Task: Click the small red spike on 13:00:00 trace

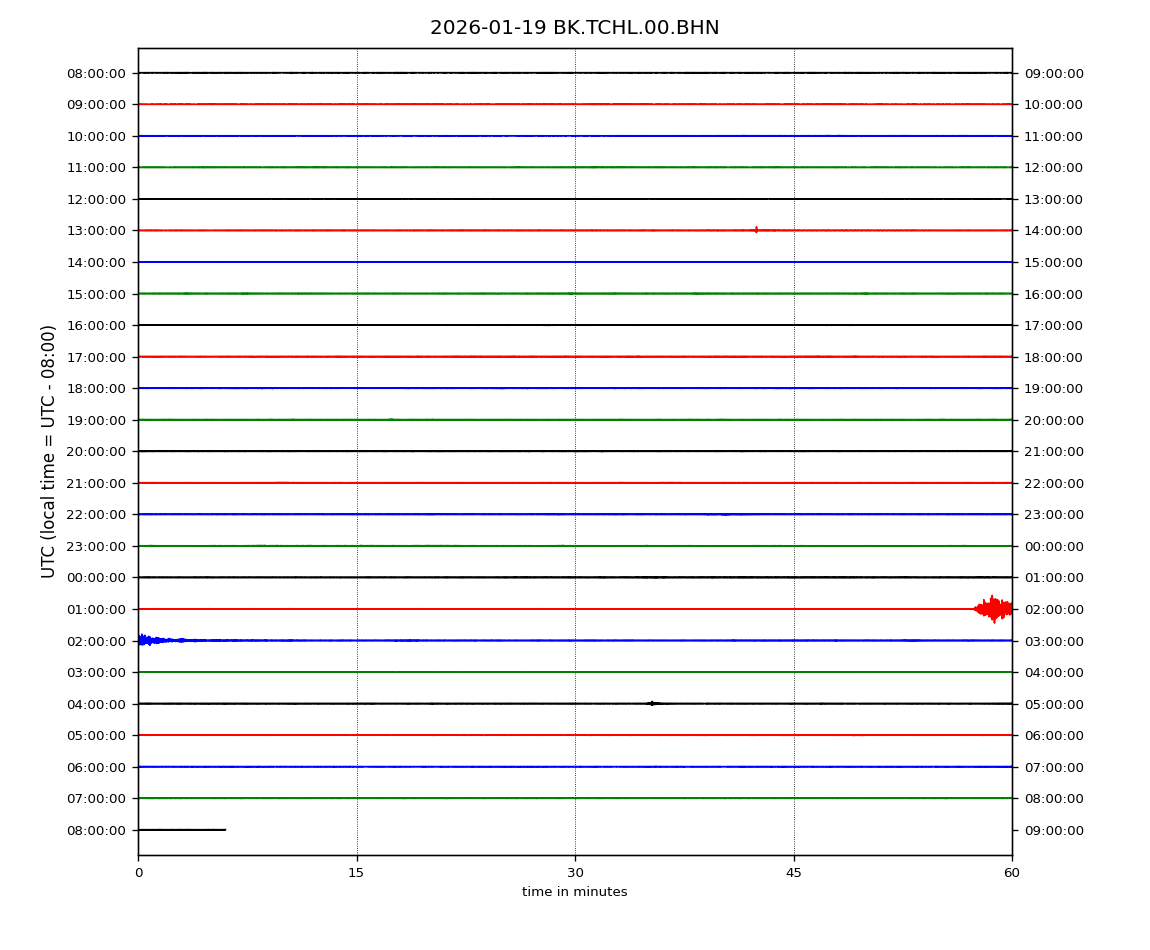Action: pyautogui.click(x=756, y=230)
